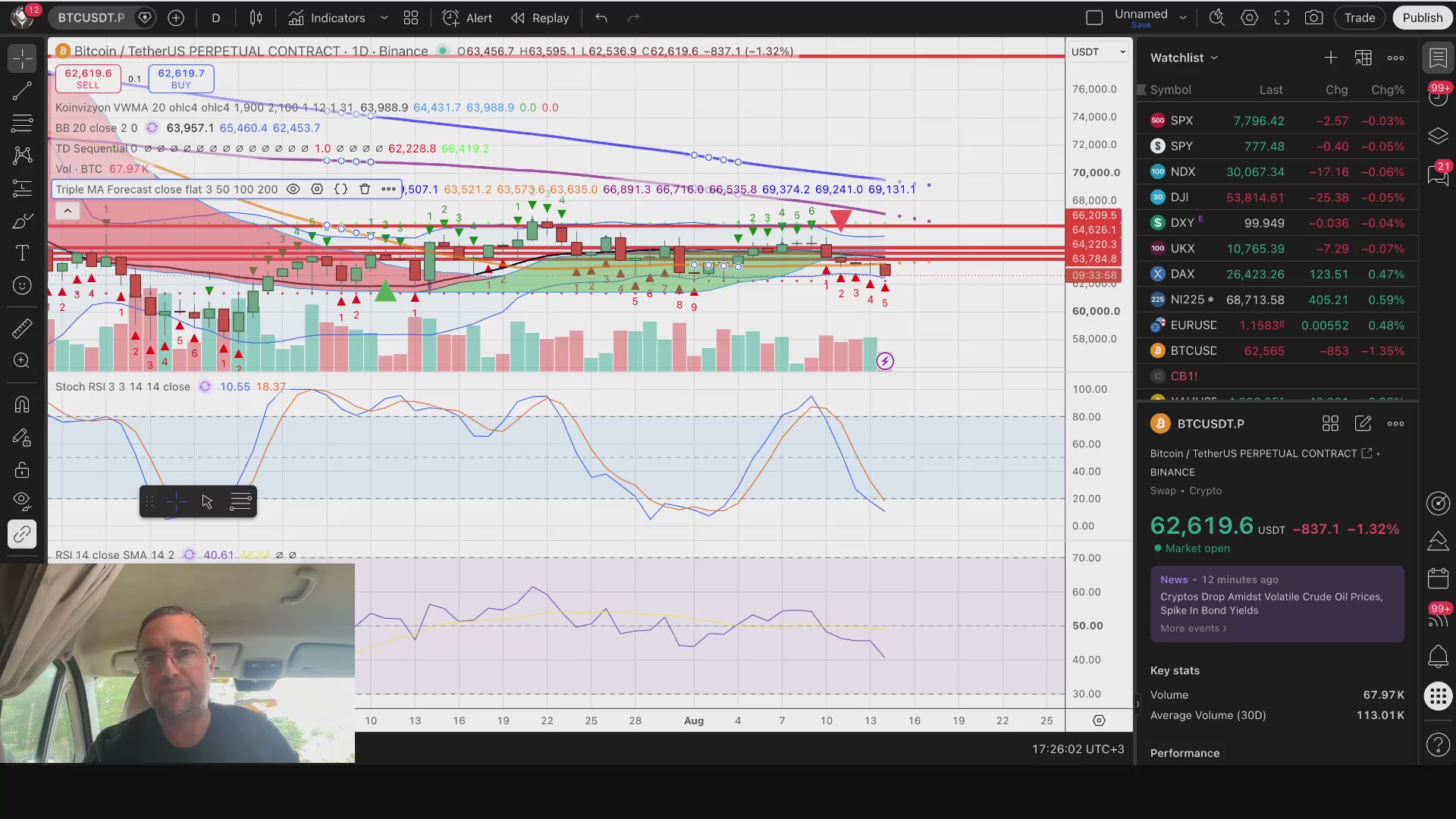The width and height of the screenshot is (1456, 819).
Task: Activate the zoom in tool
Action: tap(22, 361)
